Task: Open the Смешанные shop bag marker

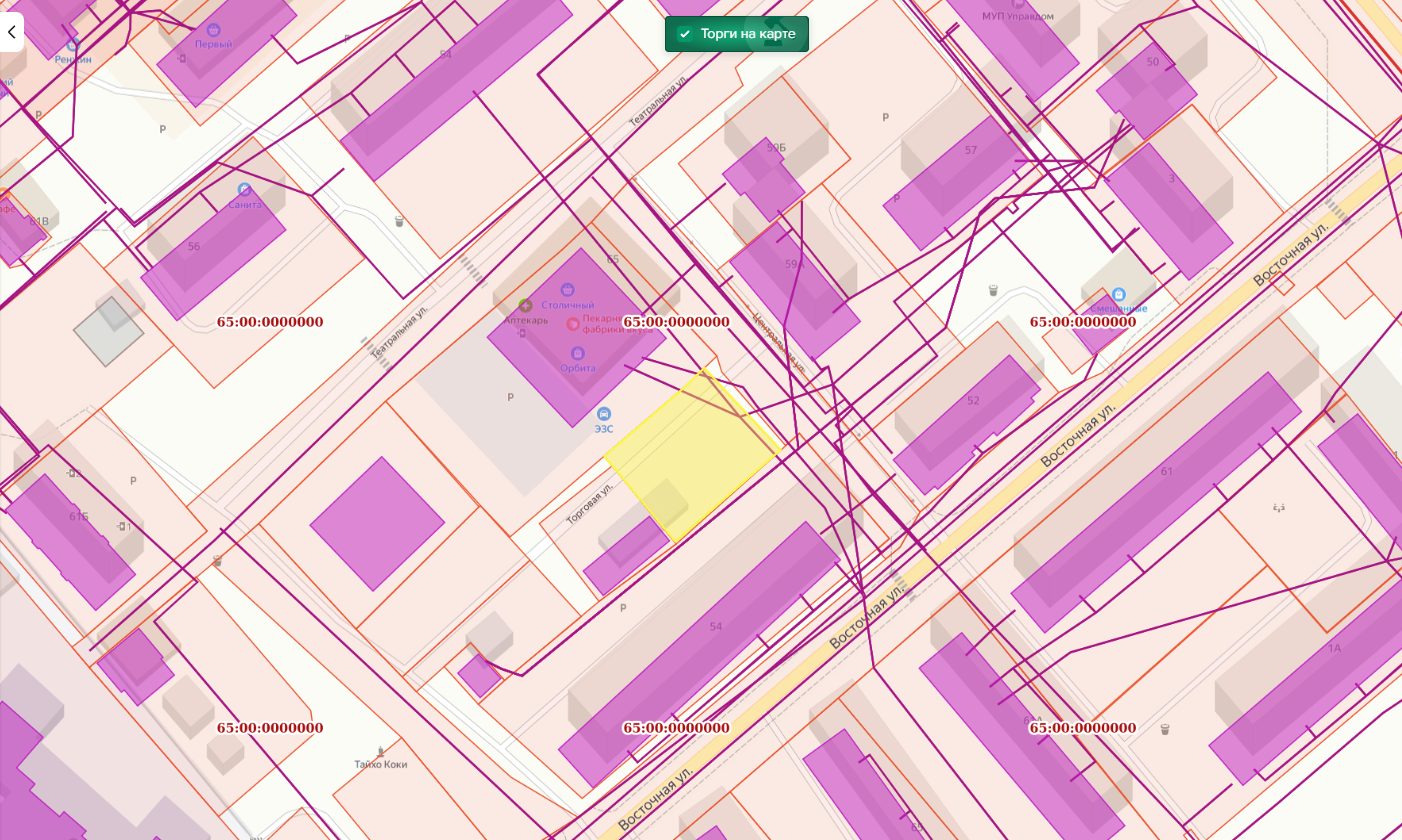Action: [1118, 295]
